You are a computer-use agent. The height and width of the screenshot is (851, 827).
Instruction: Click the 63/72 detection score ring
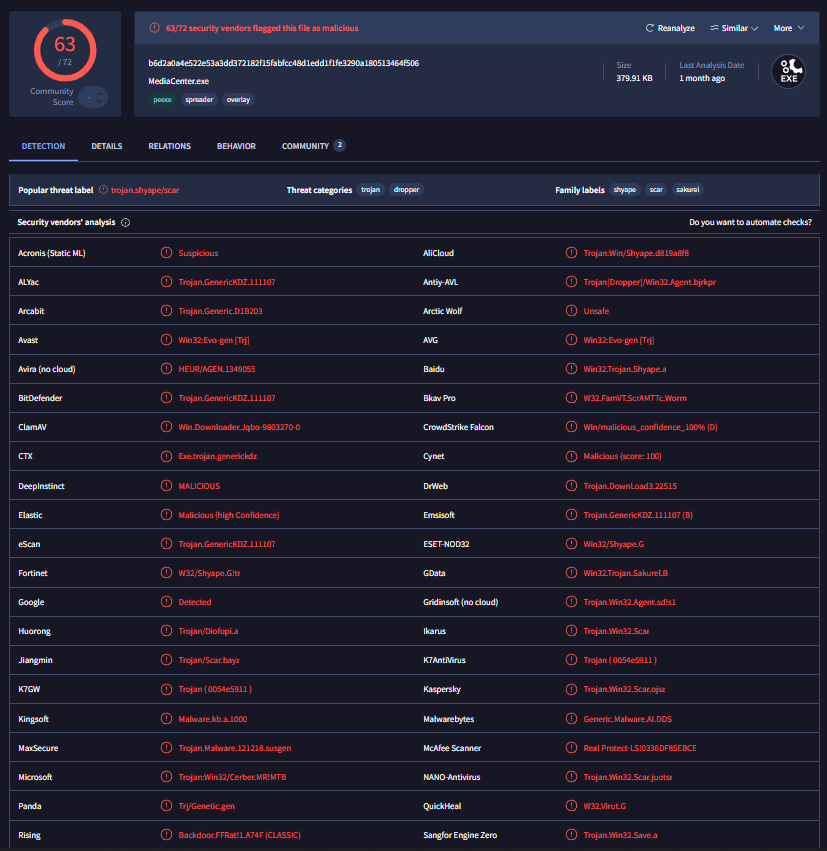click(65, 50)
